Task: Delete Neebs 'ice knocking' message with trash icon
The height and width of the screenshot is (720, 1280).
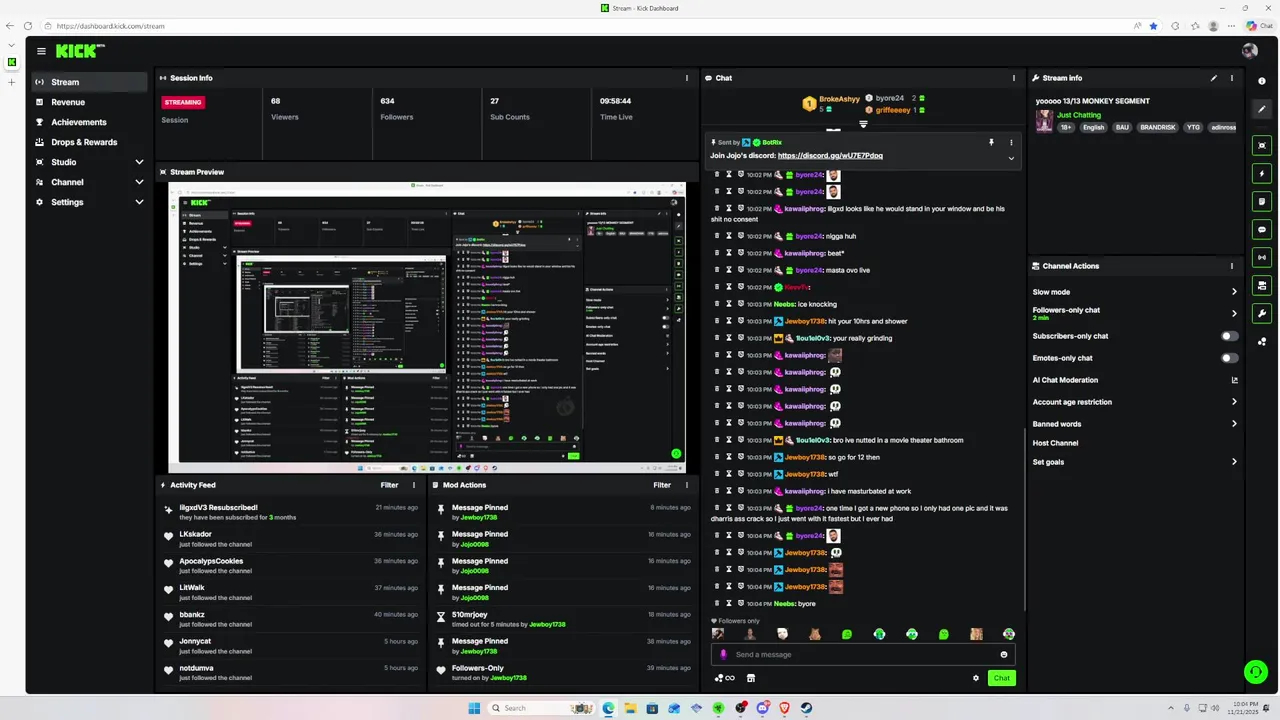Action: tap(717, 304)
